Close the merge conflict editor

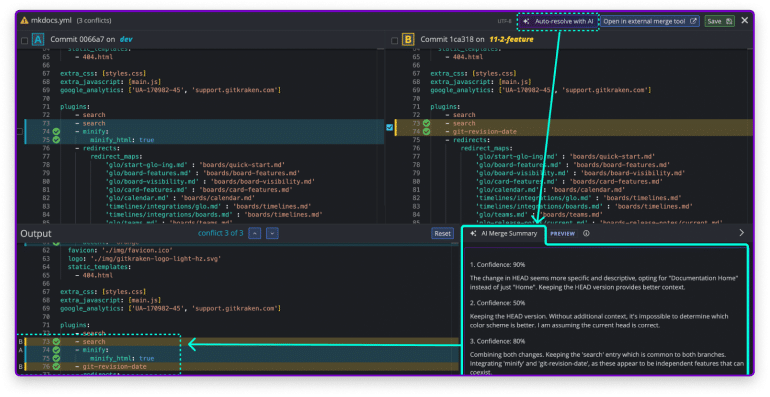pyautogui.click(x=744, y=21)
